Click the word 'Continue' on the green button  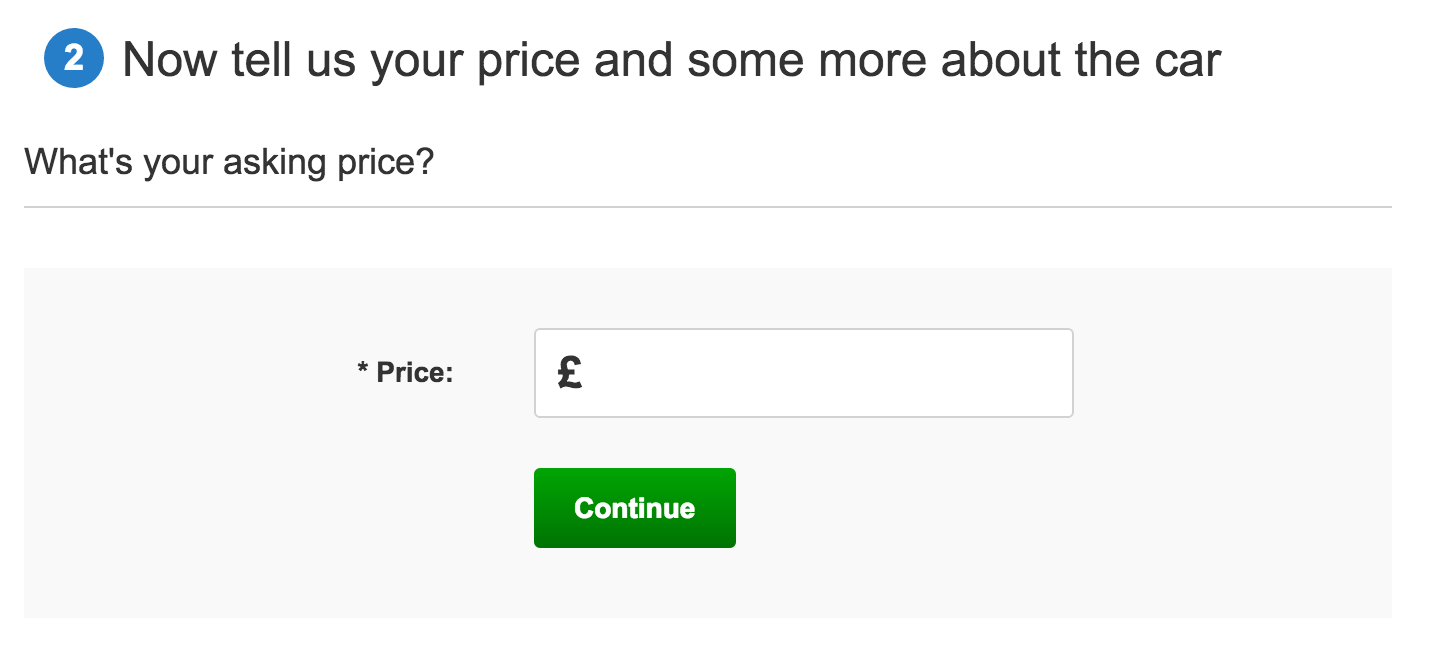[x=635, y=508]
